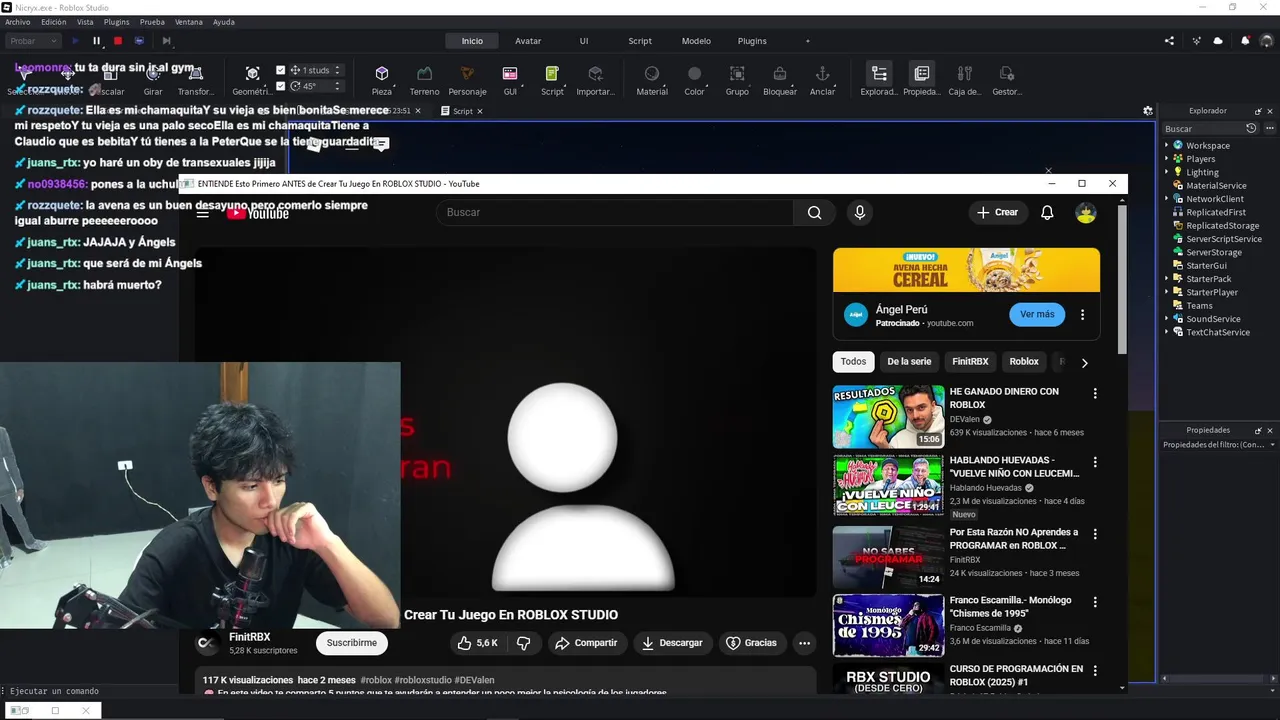Viewport: 1280px width, 720px height.
Task: Click the Suscribirme button
Action: point(352,643)
